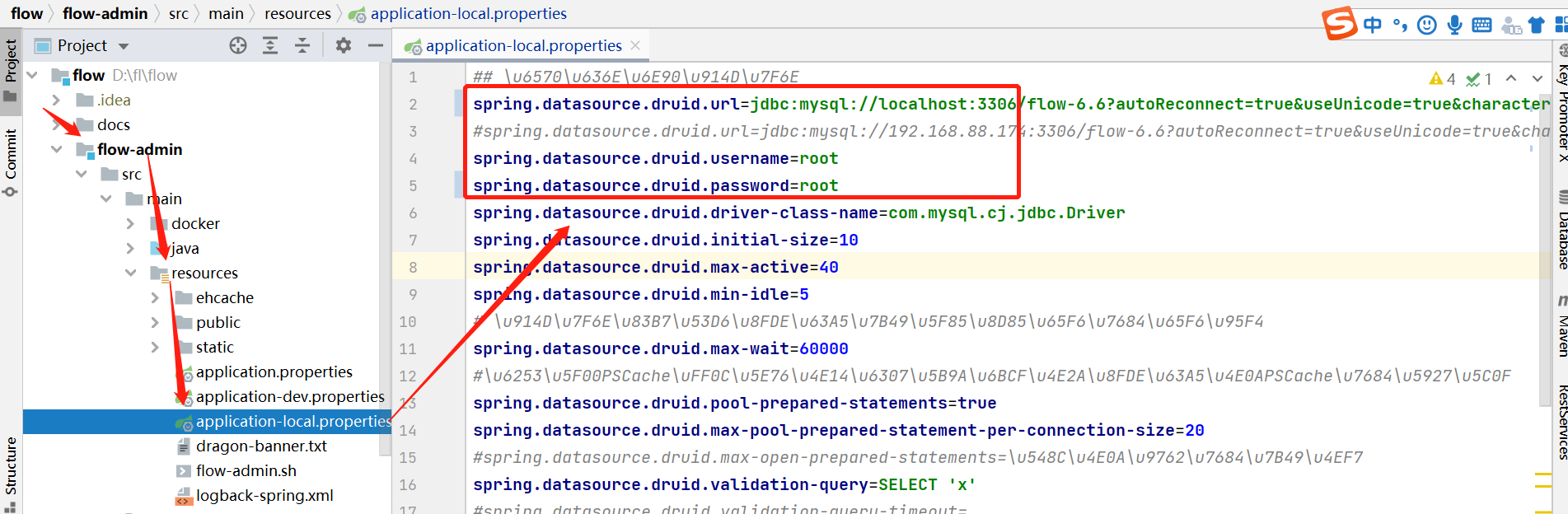Image resolution: width=1568 pixels, height=514 pixels.
Task: Click line number 8 in gutter
Action: (x=413, y=267)
